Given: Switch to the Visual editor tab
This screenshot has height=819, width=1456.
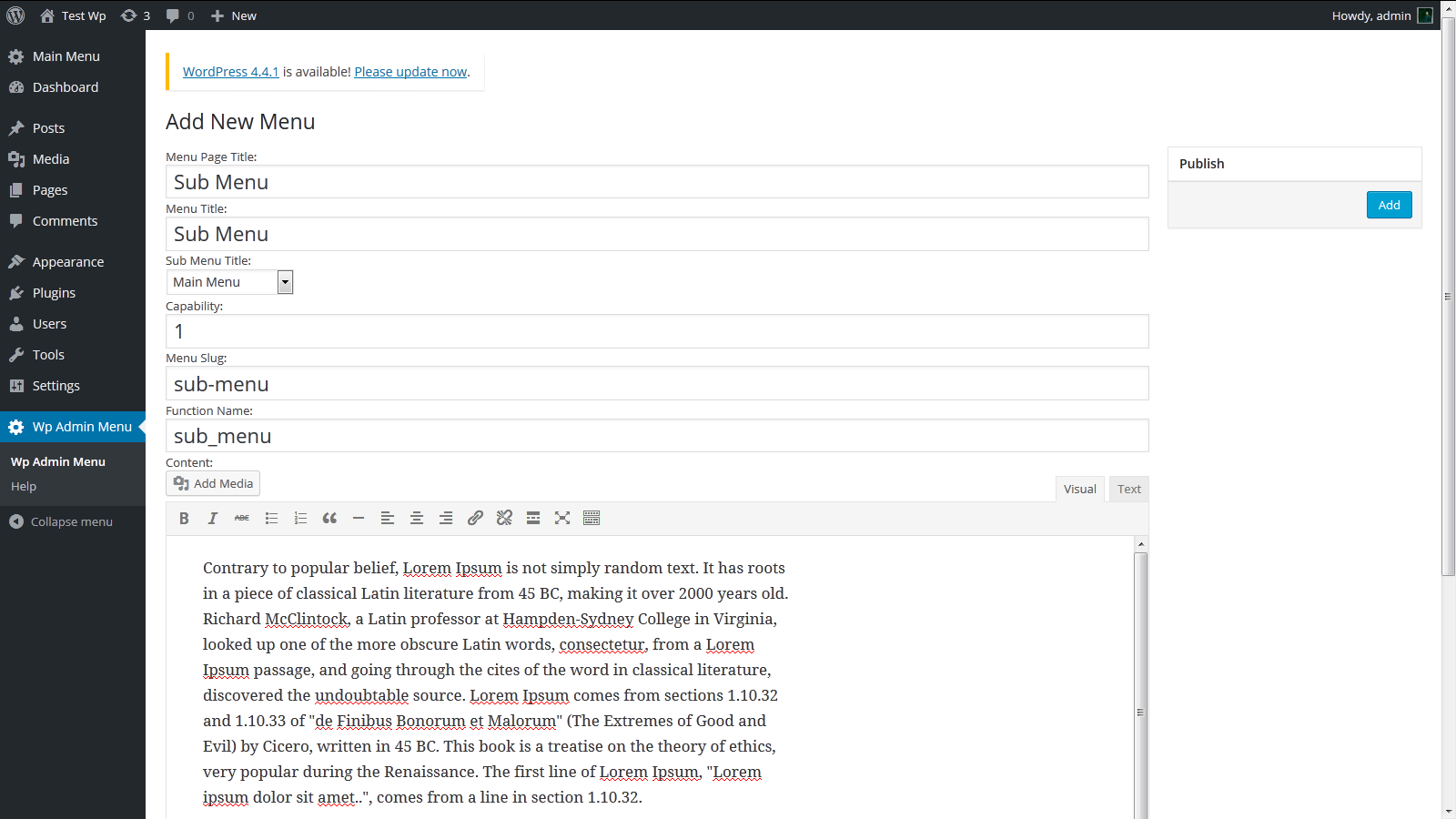Looking at the screenshot, I should (x=1080, y=489).
